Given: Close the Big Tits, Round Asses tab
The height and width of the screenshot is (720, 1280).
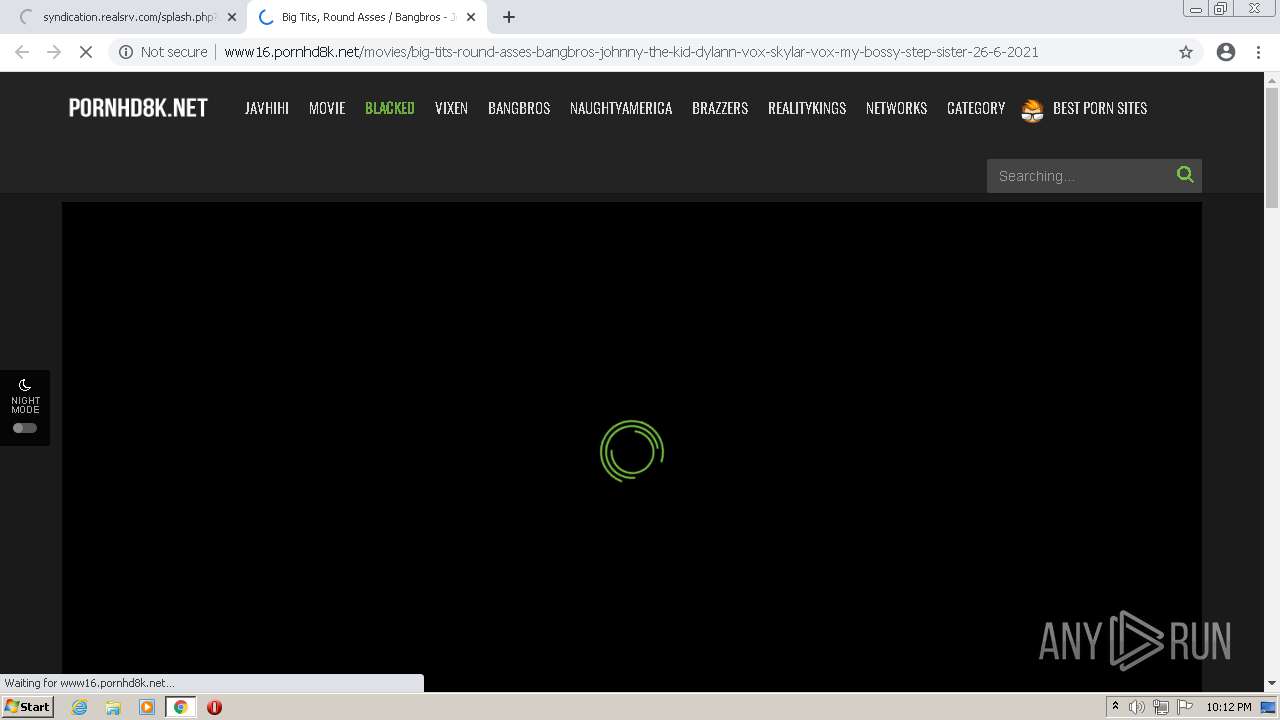Looking at the screenshot, I should [x=471, y=17].
